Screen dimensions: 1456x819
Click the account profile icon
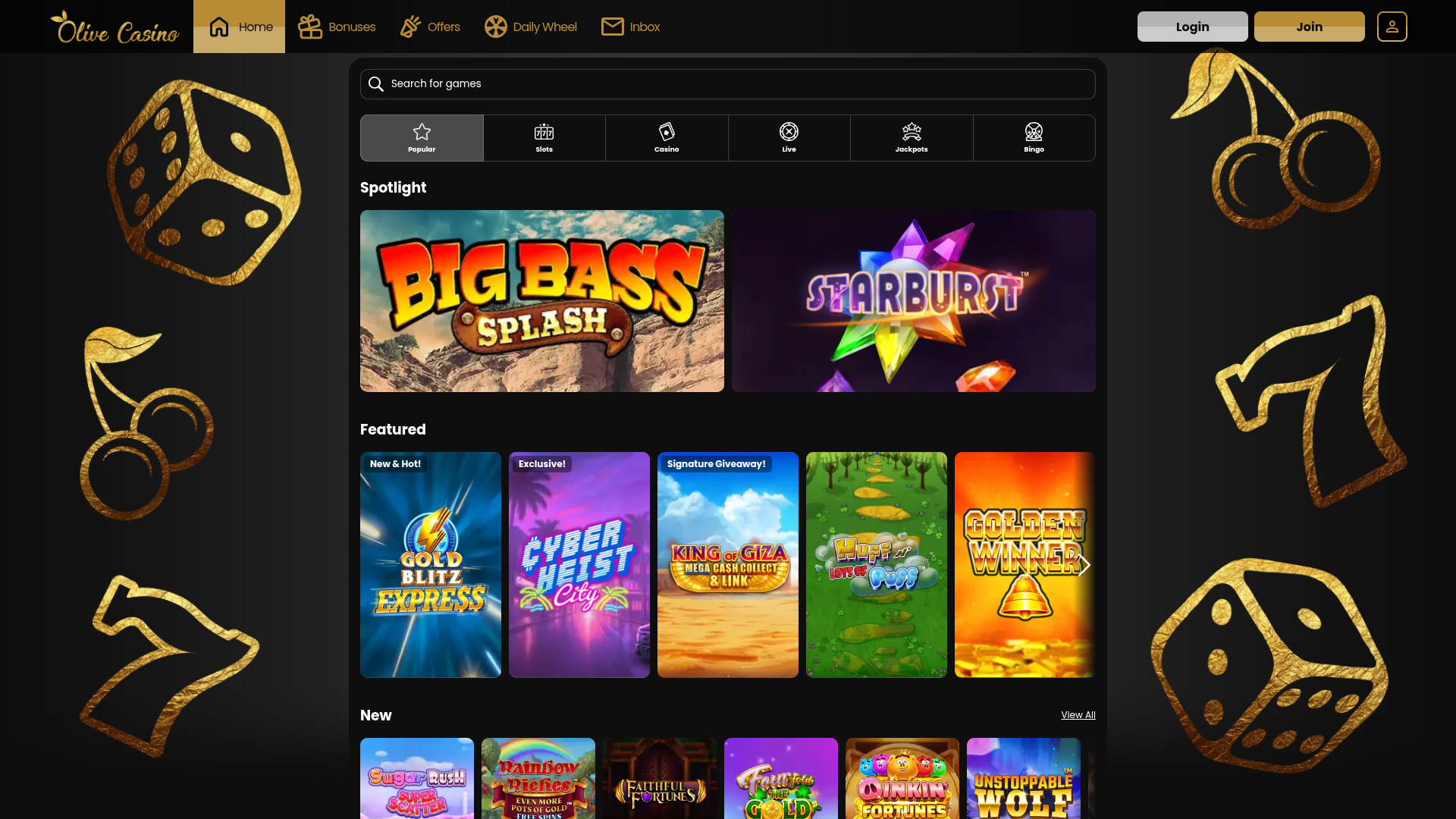pyautogui.click(x=1392, y=27)
